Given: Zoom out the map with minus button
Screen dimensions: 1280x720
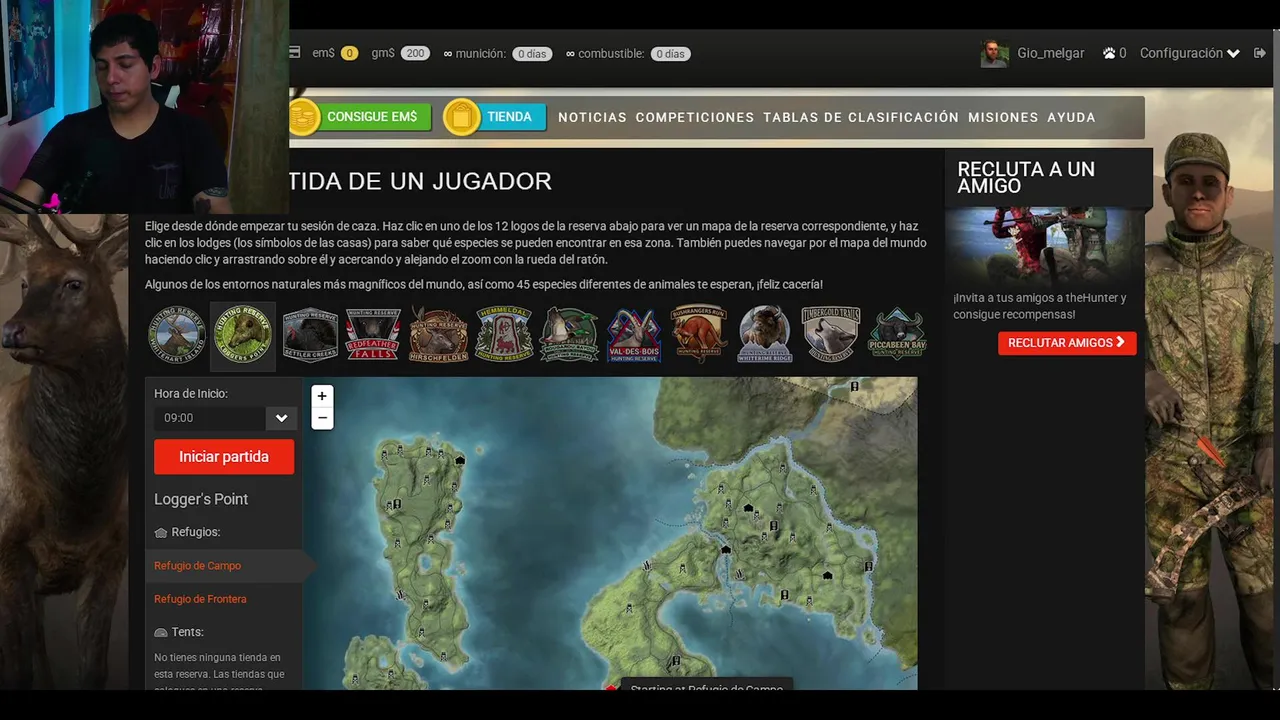Looking at the screenshot, I should 322,418.
